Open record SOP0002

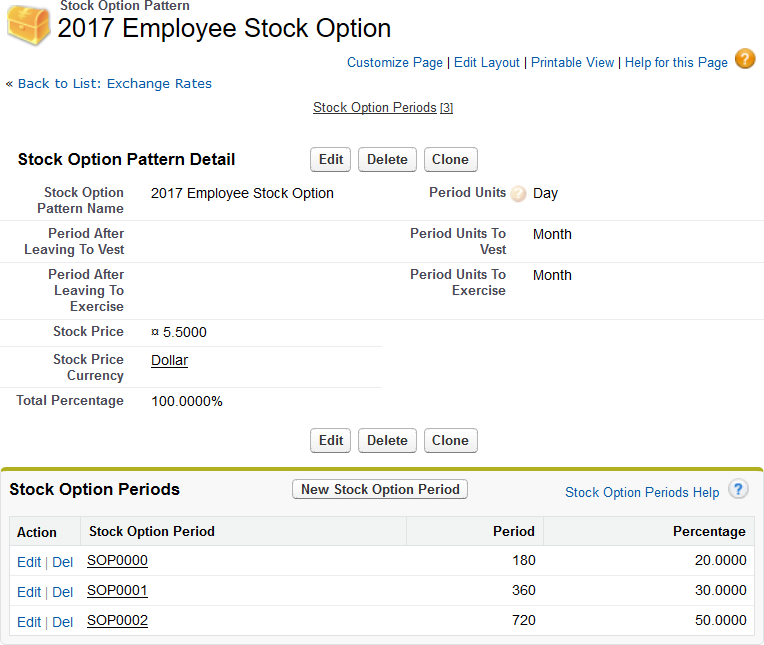coord(117,620)
